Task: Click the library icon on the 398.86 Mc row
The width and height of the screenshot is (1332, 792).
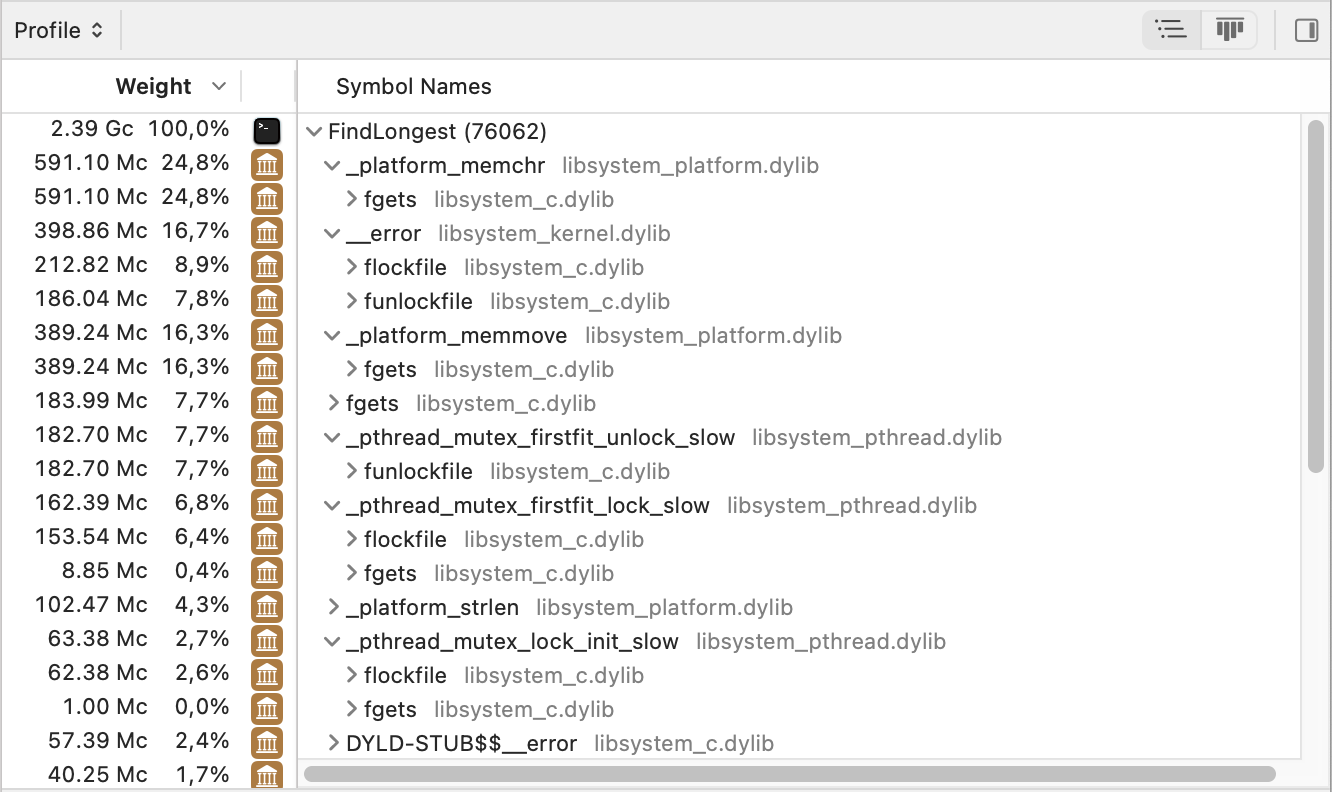Action: click(x=266, y=233)
